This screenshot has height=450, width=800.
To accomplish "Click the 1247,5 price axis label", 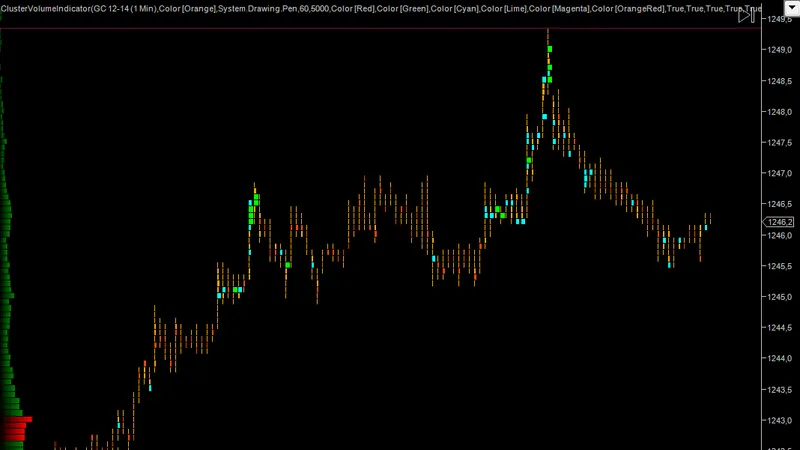I will point(780,143).
